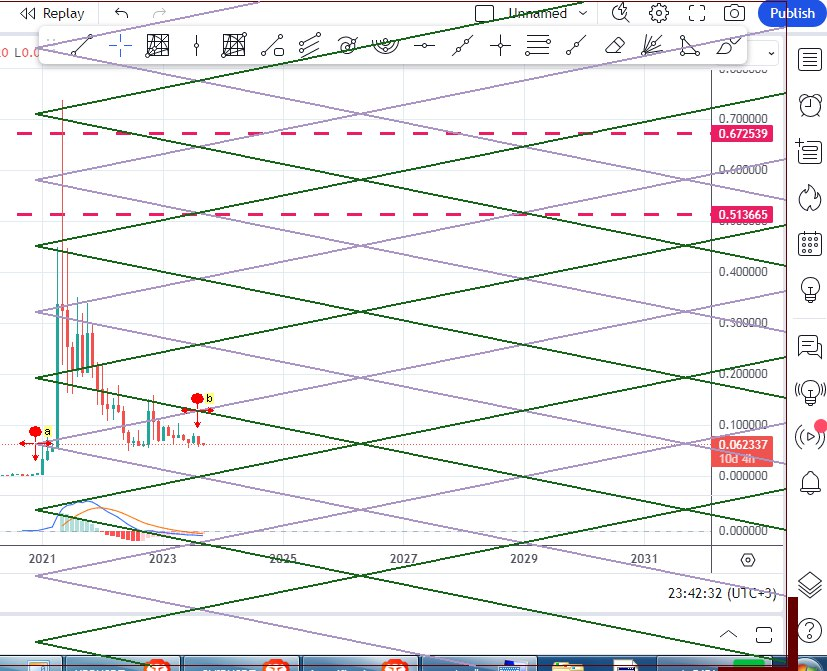The width and height of the screenshot is (827, 671).
Task: Activate the Eraser tool
Action: [x=614, y=45]
